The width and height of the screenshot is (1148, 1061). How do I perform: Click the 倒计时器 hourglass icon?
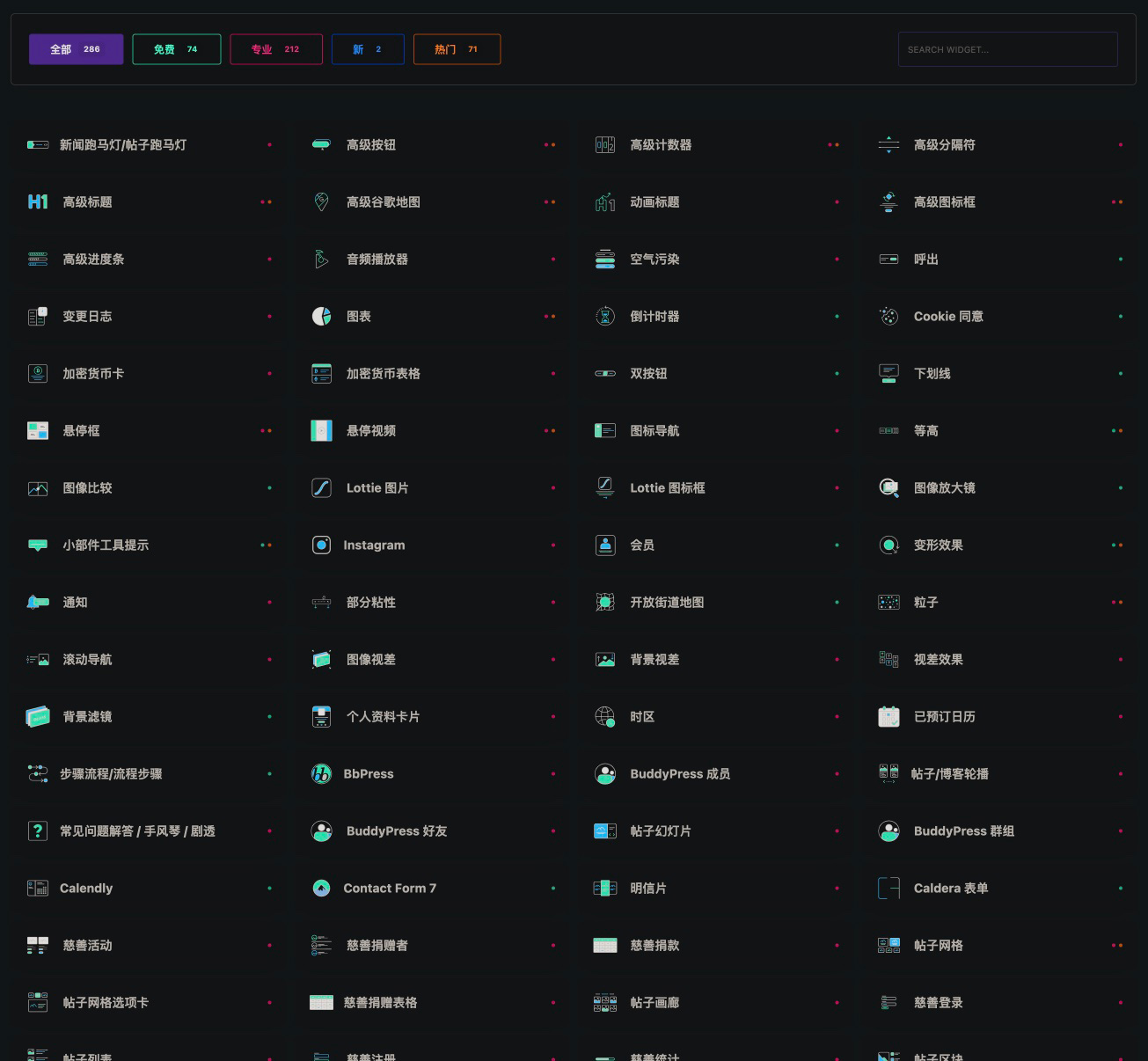click(x=605, y=316)
